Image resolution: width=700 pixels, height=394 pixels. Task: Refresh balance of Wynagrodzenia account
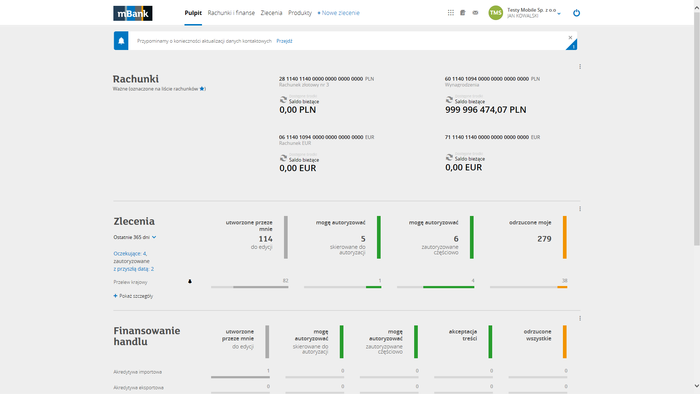tap(449, 100)
